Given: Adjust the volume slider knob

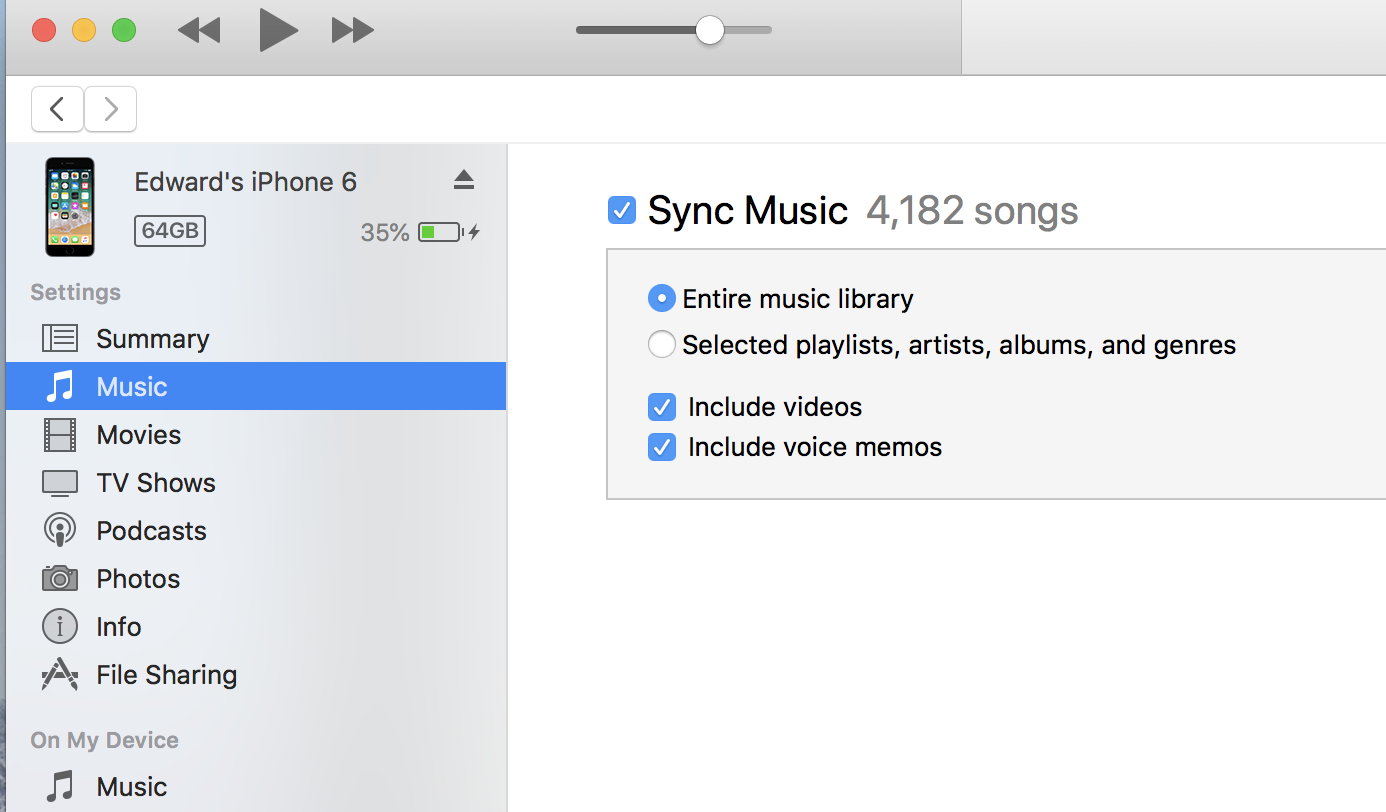Looking at the screenshot, I should coord(709,30).
